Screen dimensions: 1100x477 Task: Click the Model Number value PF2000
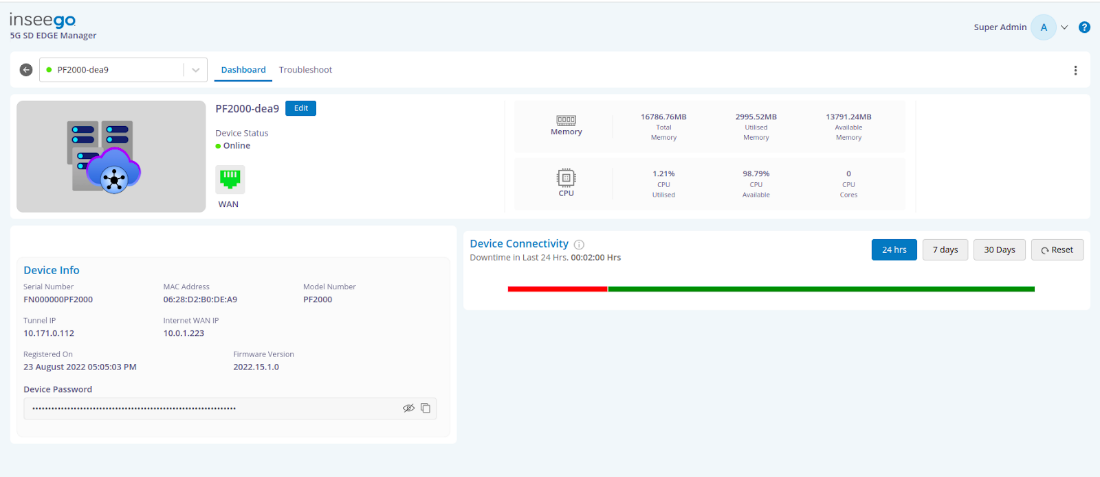click(318, 300)
